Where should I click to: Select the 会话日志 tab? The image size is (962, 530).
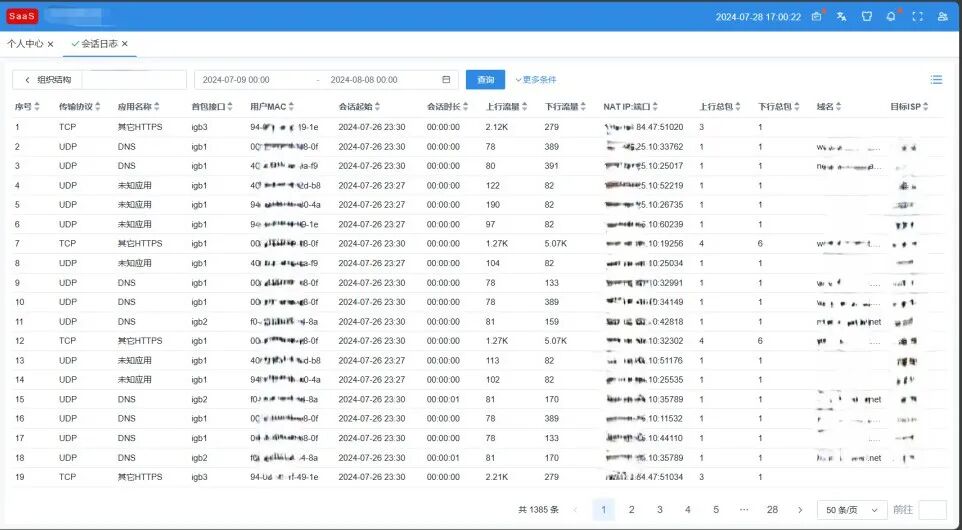click(x=99, y=44)
